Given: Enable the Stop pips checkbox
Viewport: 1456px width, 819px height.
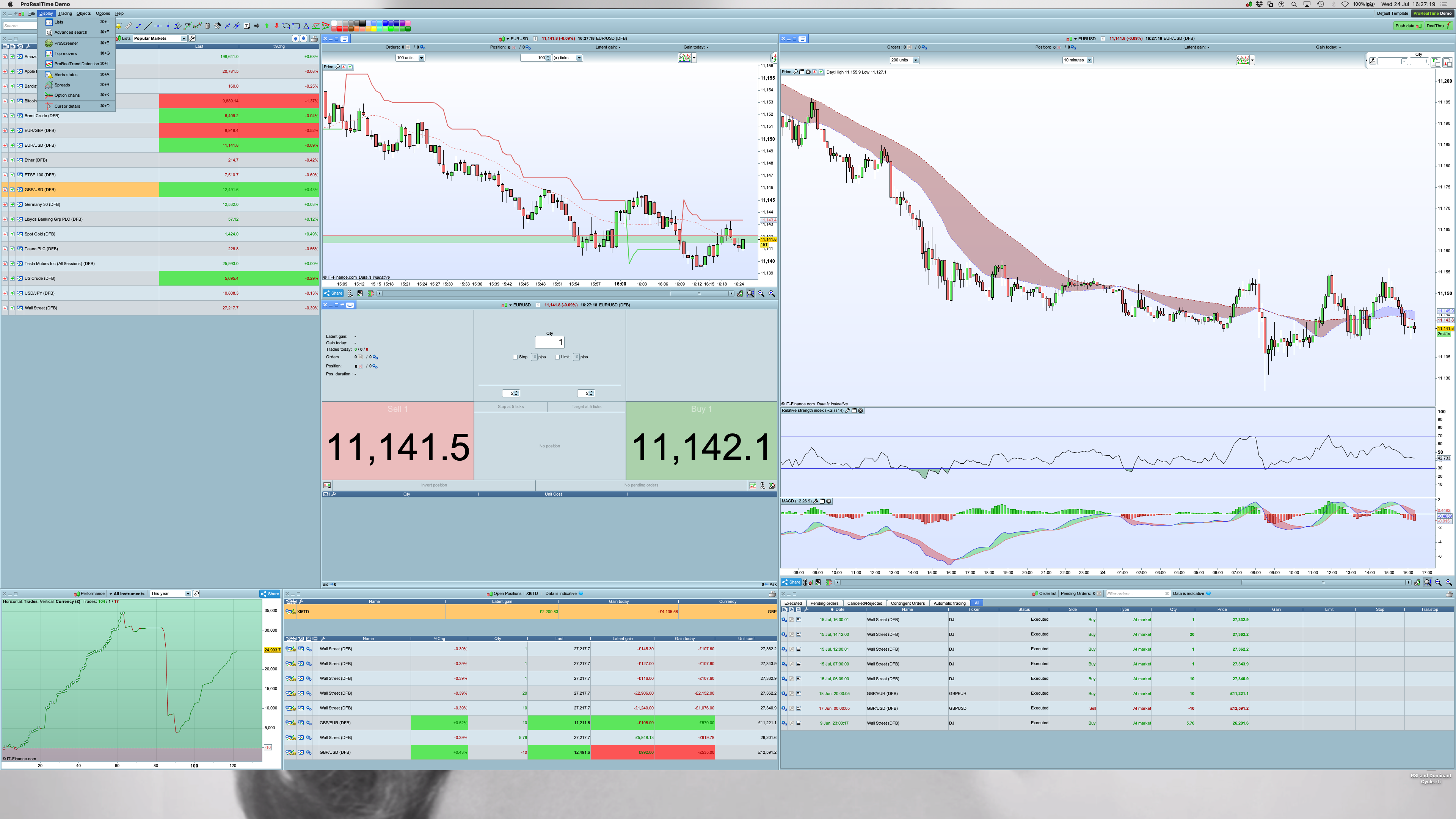Looking at the screenshot, I should (516, 357).
